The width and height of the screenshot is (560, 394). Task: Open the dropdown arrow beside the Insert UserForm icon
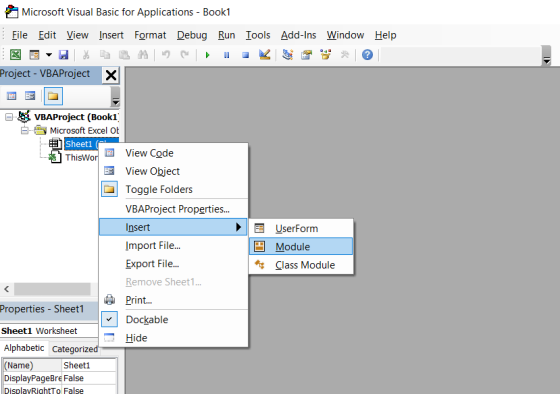(49, 55)
